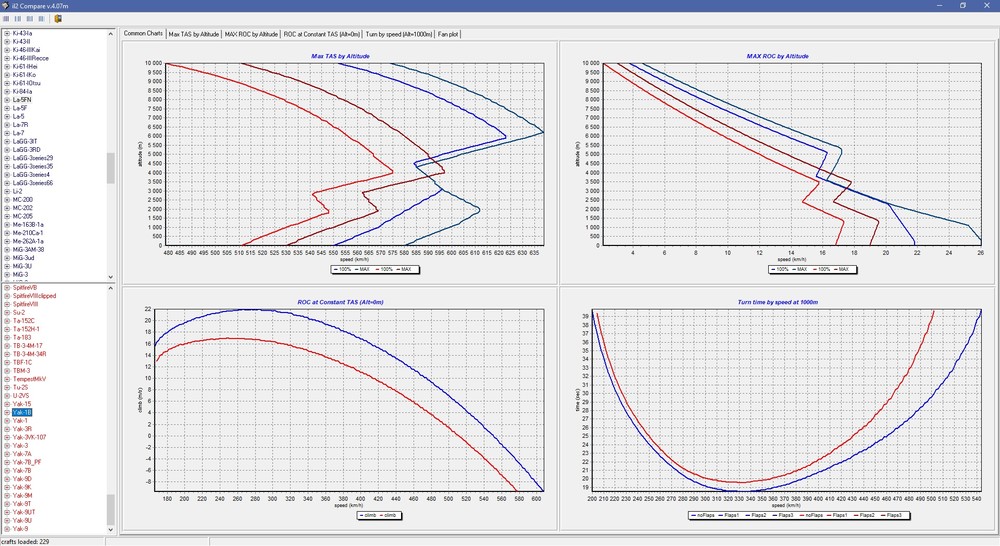Click the MAX ROC by Altitude chart title
Image resolution: width=1000 pixels, height=546 pixels.
[777, 56]
